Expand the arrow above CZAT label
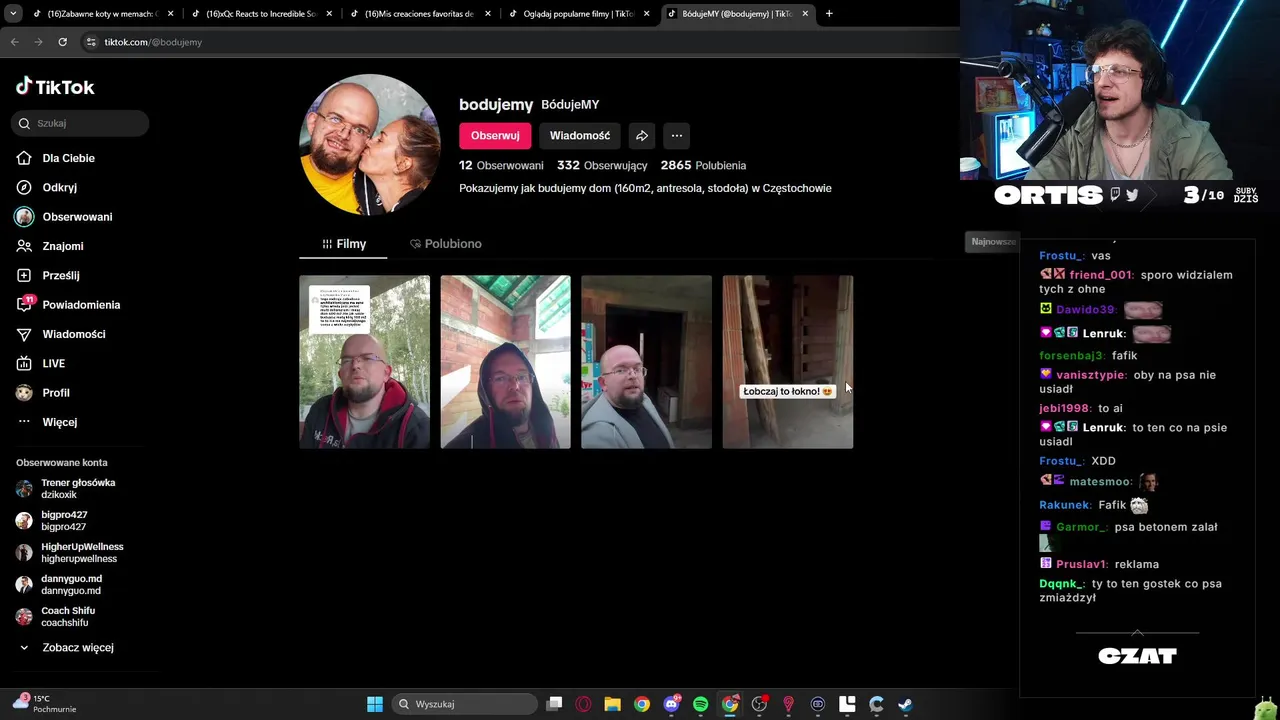 pyautogui.click(x=1137, y=633)
